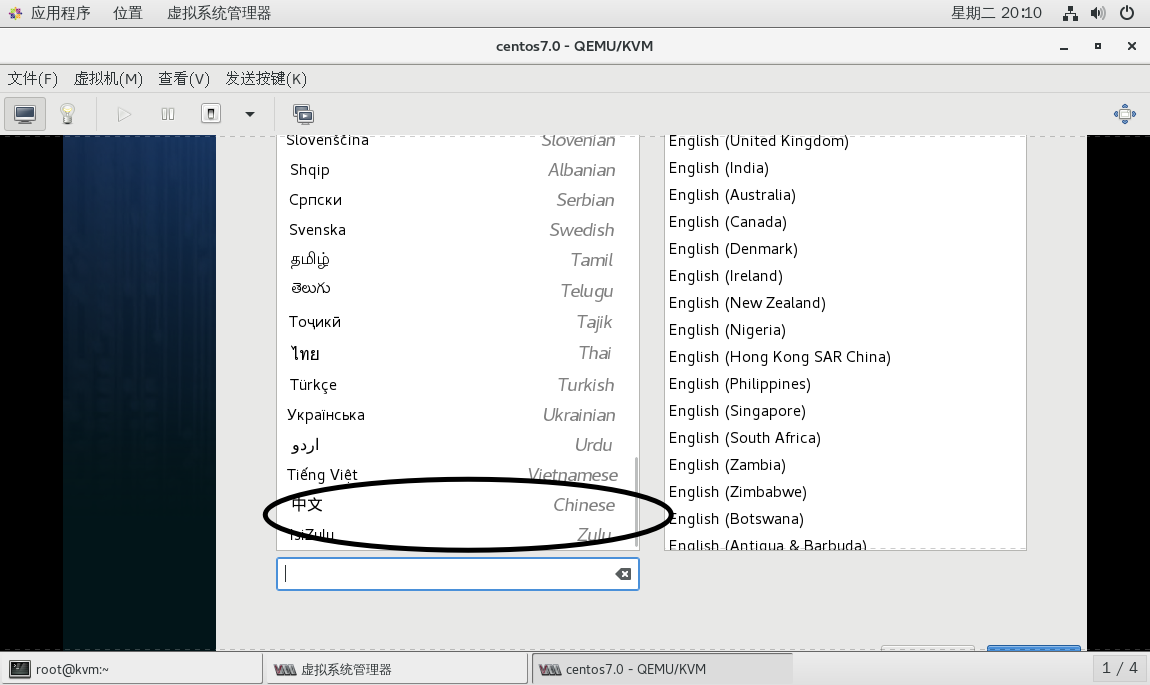
Task: Toggle fullscreen with the resize icon
Action: 1124,114
